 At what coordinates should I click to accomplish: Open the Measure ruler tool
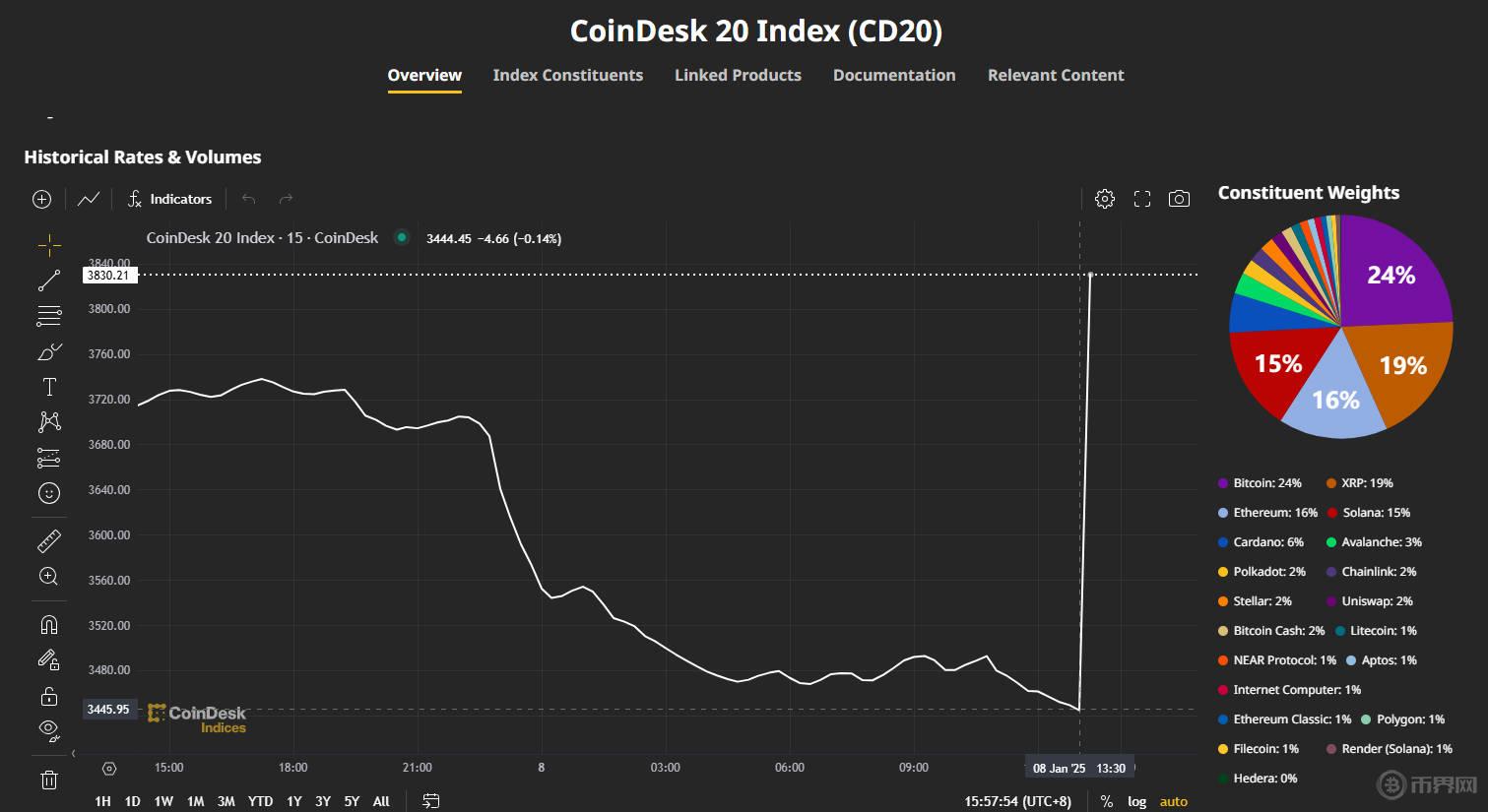tap(48, 540)
